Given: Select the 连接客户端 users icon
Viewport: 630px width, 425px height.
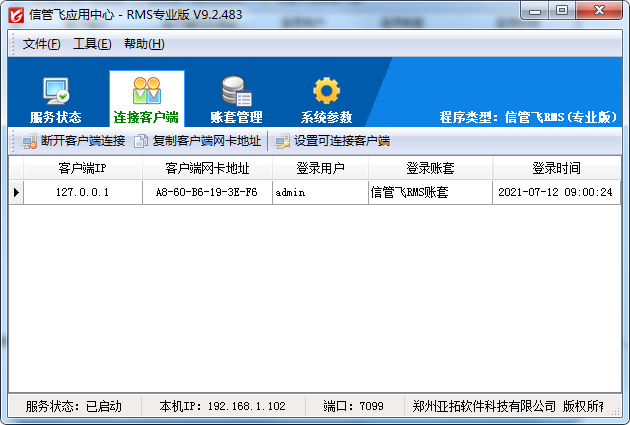Looking at the screenshot, I should [146, 91].
